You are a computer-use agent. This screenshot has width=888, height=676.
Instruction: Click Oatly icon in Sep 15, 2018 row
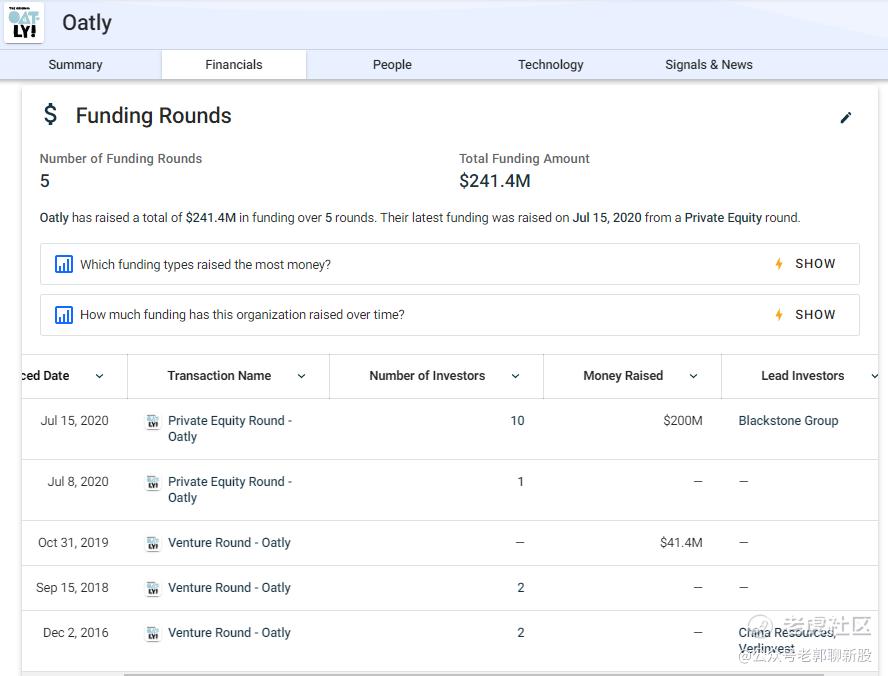[153, 588]
